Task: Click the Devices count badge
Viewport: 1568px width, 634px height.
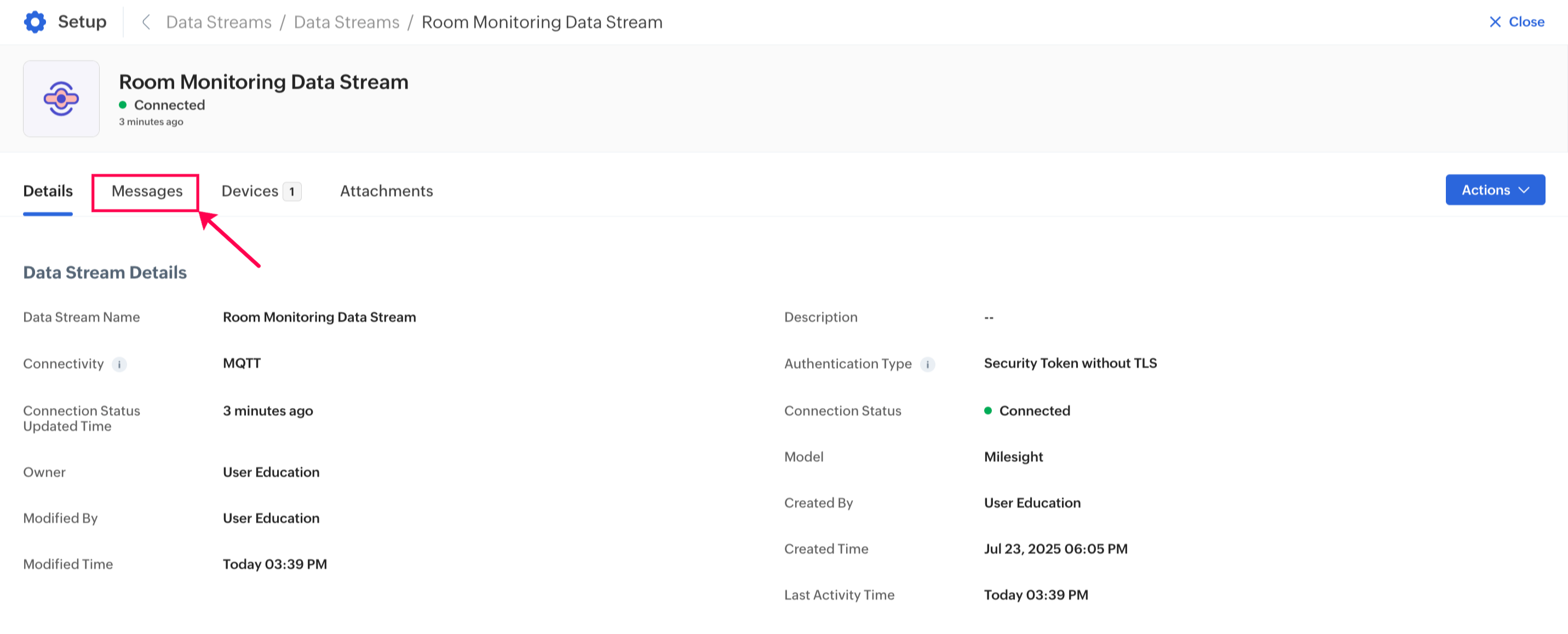Action: coord(292,192)
